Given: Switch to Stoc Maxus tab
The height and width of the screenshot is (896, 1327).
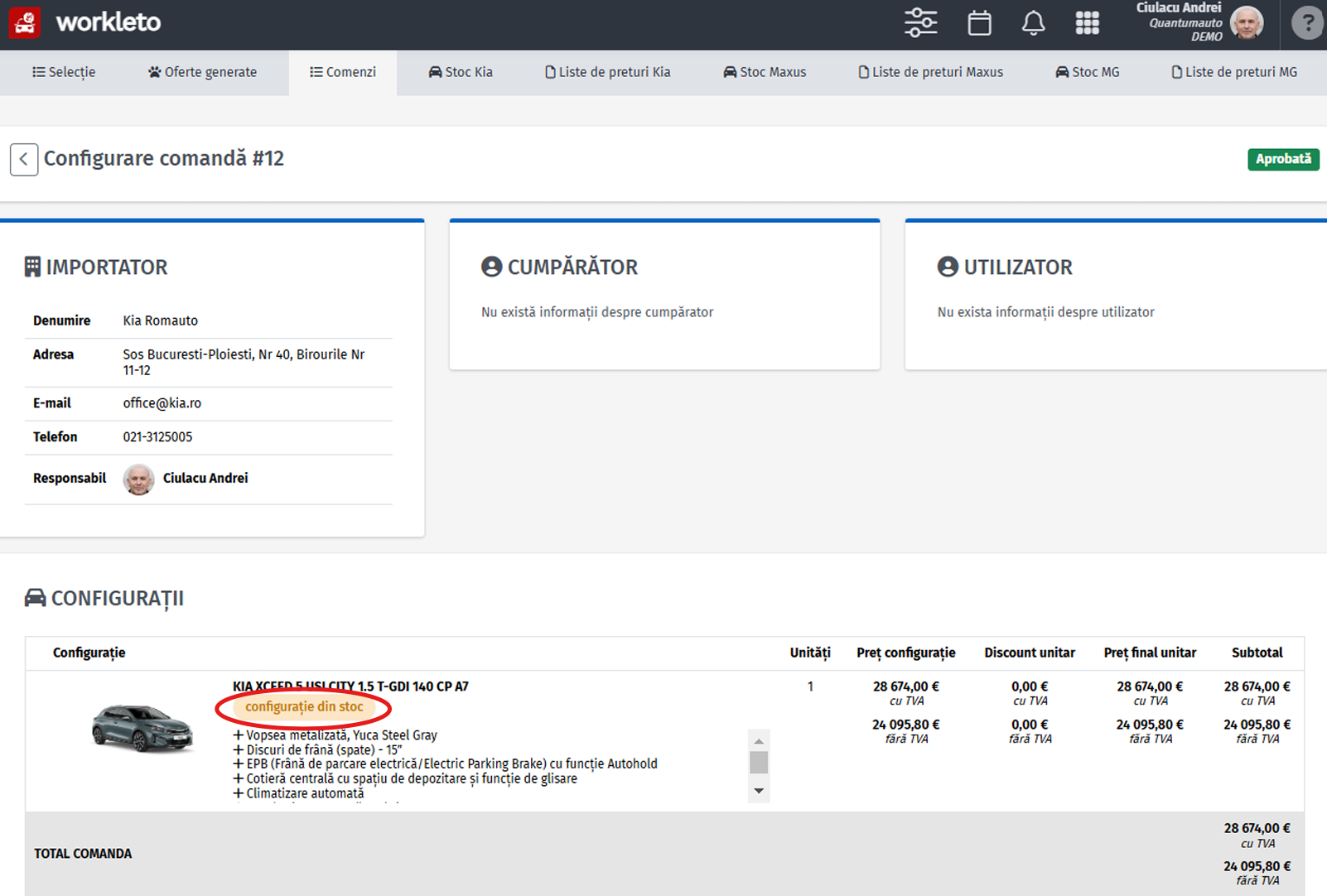Looking at the screenshot, I should (x=765, y=72).
